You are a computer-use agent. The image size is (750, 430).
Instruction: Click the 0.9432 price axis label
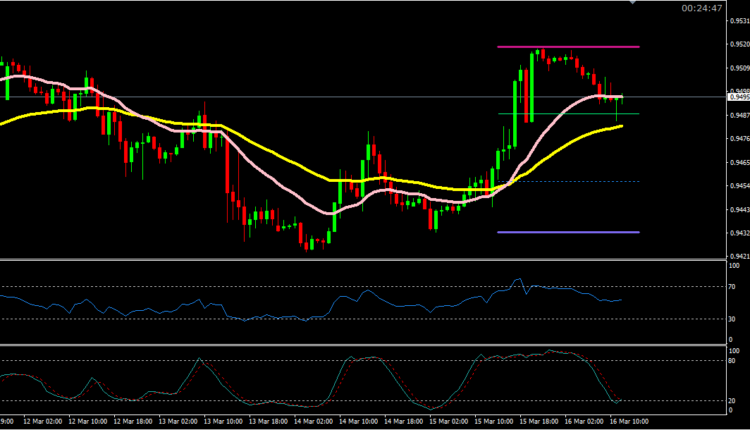tap(736, 233)
